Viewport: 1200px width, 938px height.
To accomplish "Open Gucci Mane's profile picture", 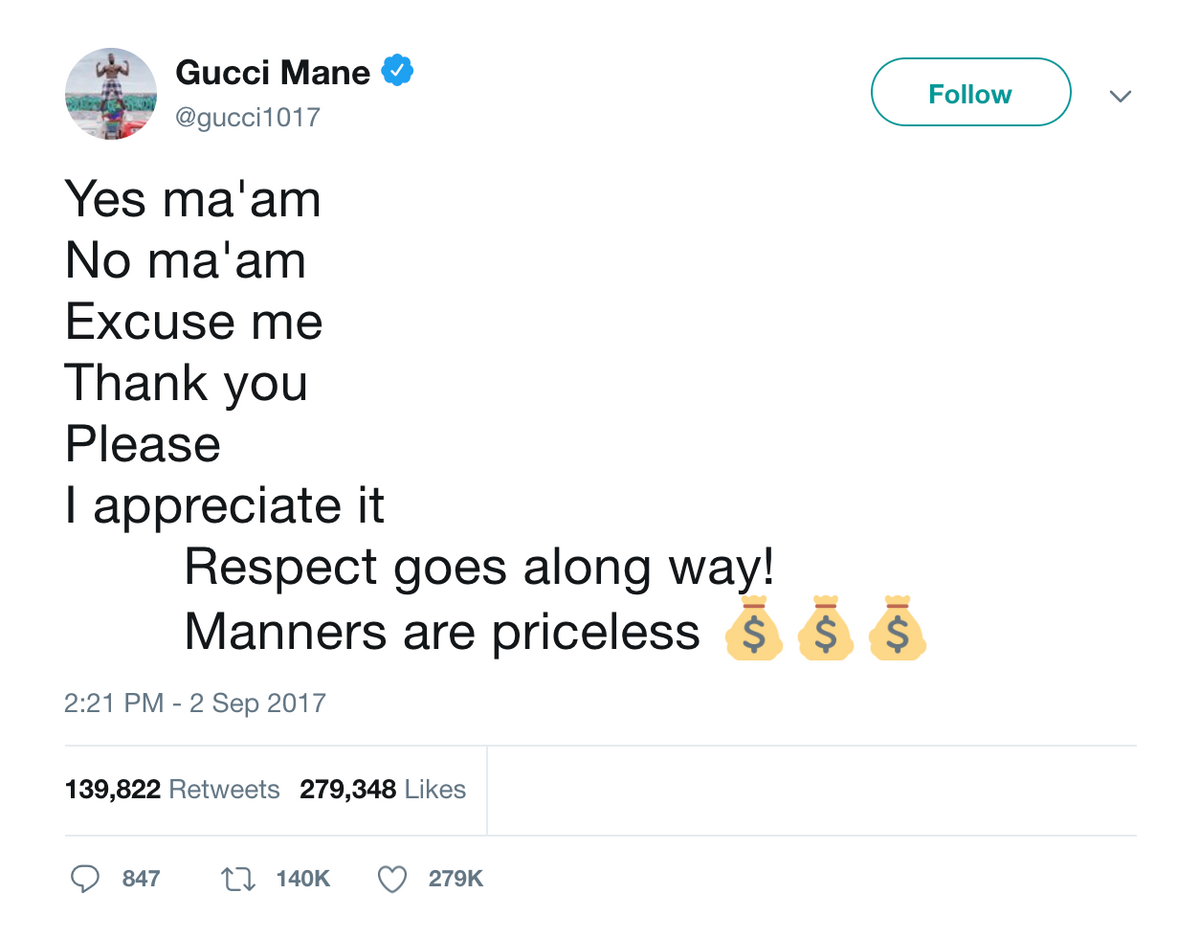I will 111,95.
